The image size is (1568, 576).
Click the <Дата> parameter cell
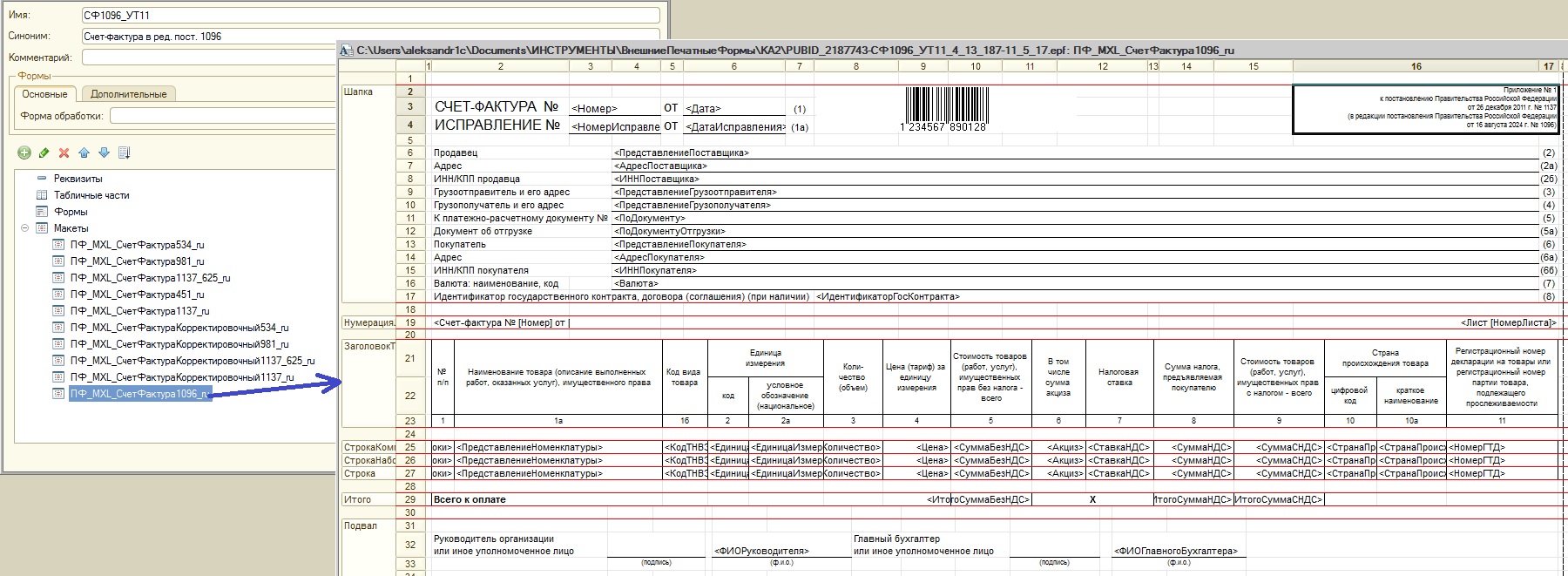tap(734, 108)
